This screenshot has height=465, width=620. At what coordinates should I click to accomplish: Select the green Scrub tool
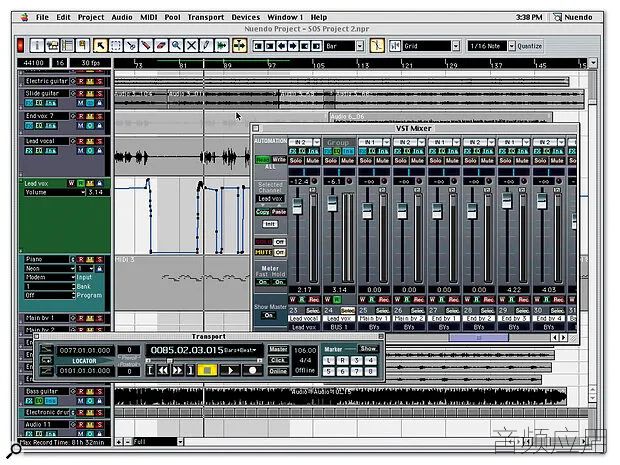(221, 46)
